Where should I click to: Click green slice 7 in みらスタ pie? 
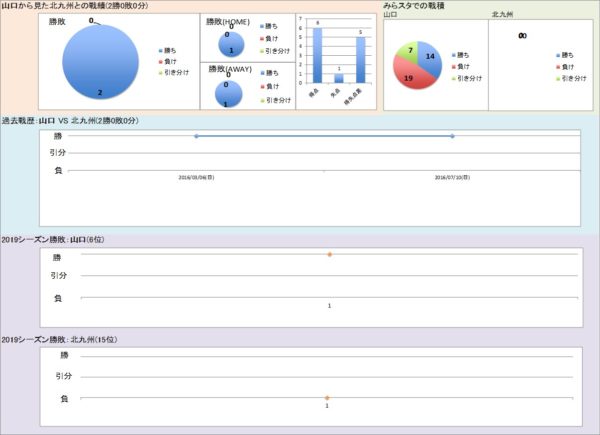(x=408, y=50)
